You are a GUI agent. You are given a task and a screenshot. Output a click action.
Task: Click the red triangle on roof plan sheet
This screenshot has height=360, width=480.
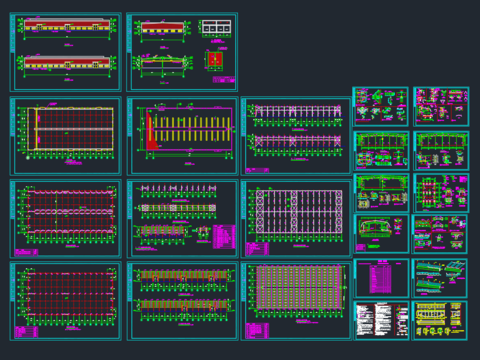pos(152,132)
